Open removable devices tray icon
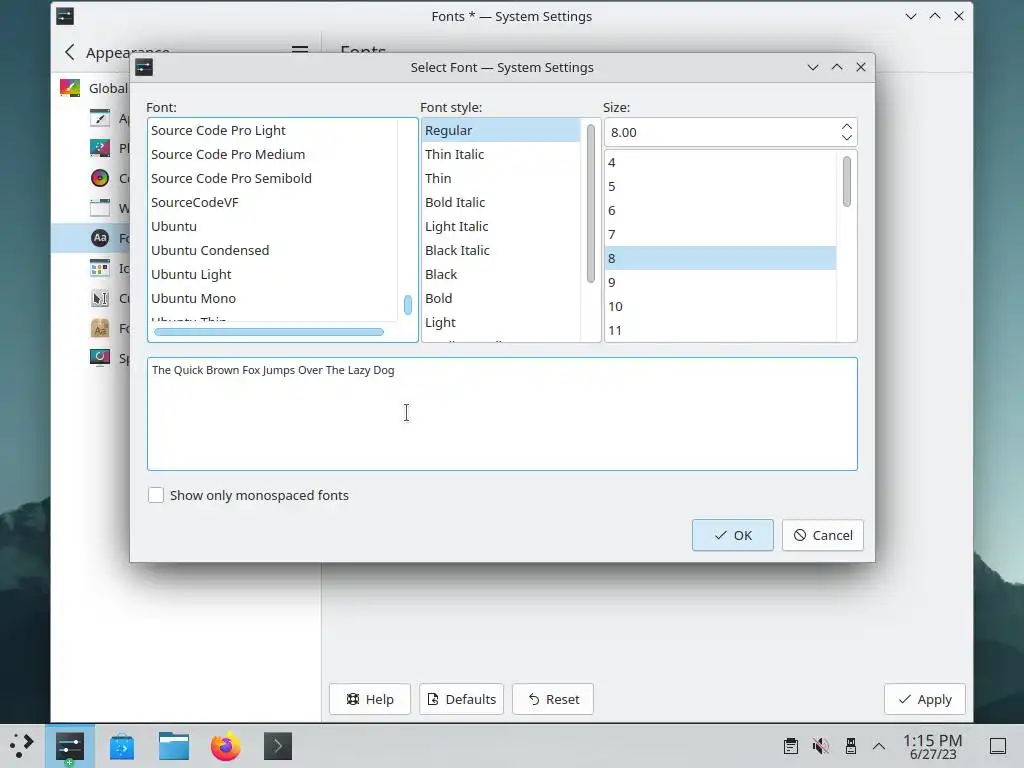The height and width of the screenshot is (768, 1024). (850, 746)
